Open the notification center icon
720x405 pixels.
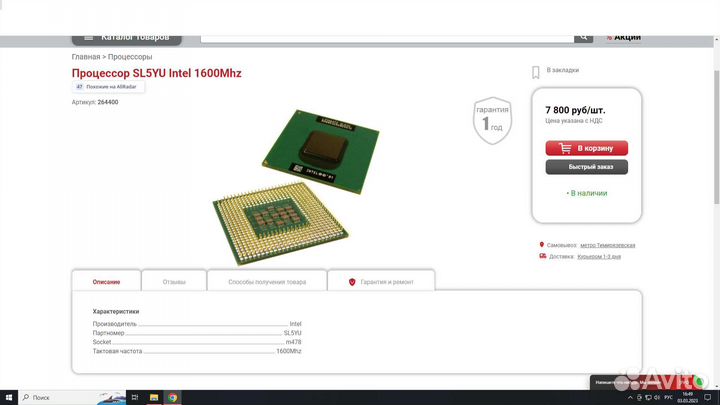[708, 397]
